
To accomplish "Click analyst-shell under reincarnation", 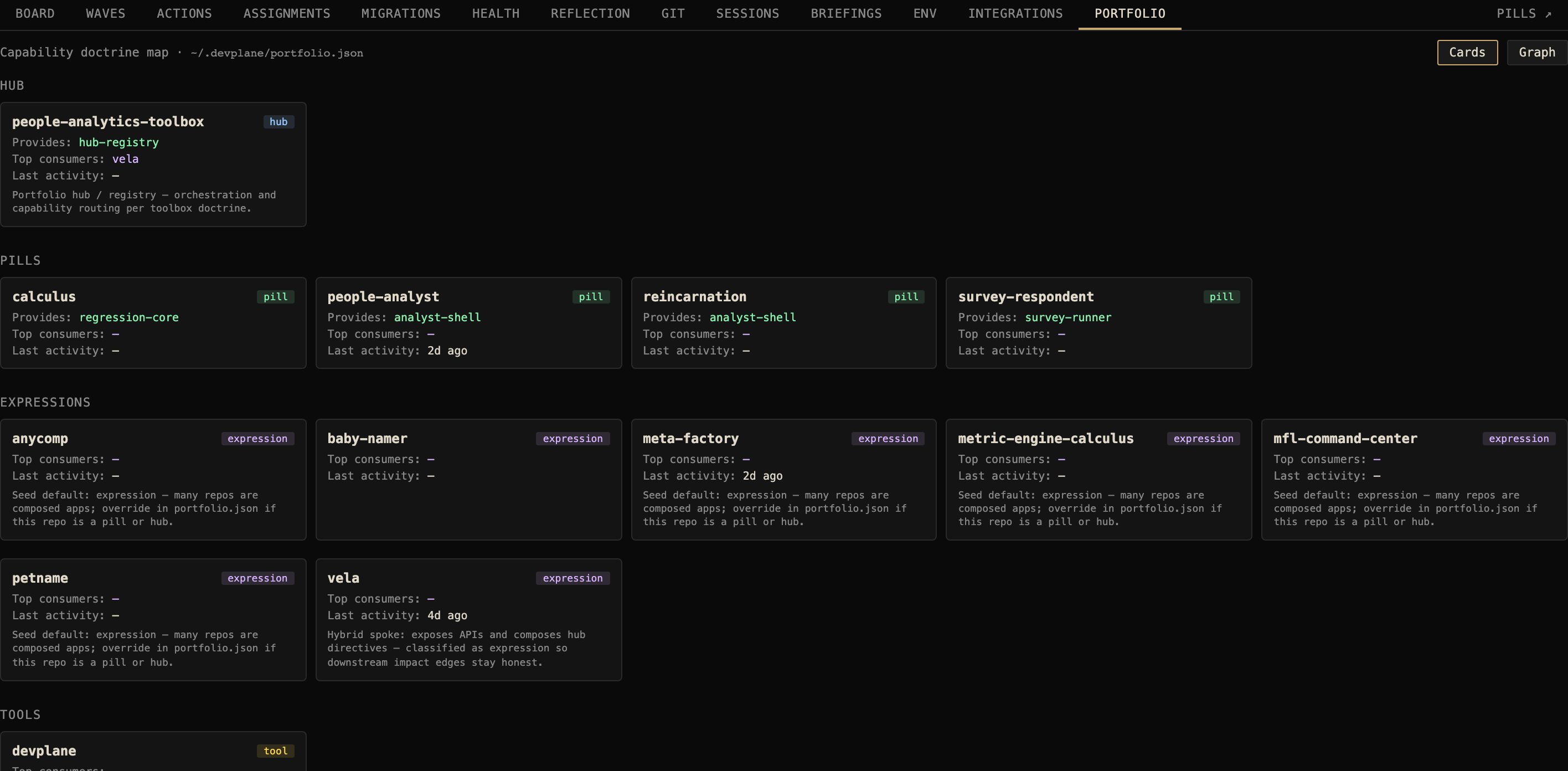I will coord(752,317).
